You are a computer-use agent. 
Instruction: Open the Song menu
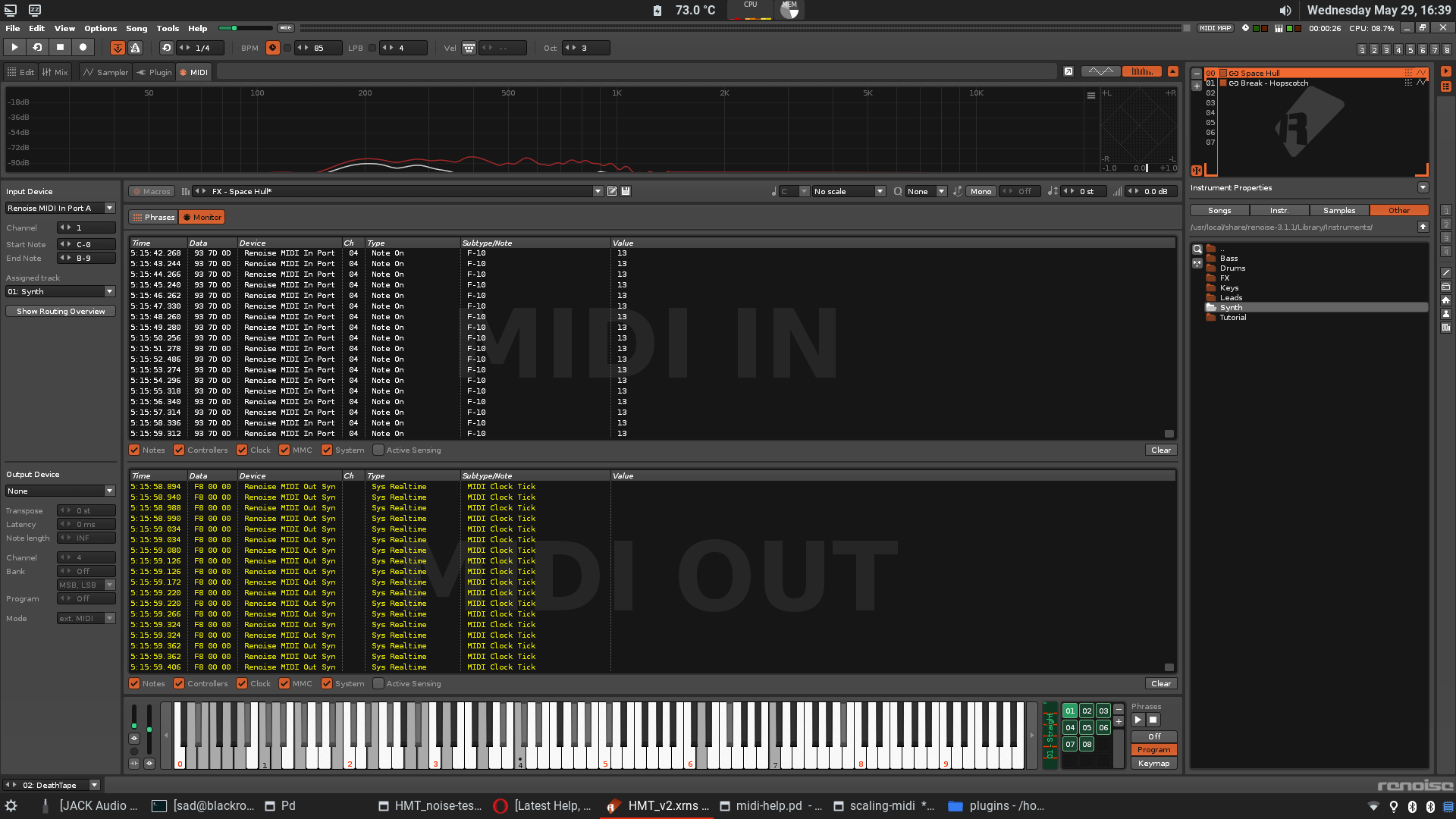136,28
